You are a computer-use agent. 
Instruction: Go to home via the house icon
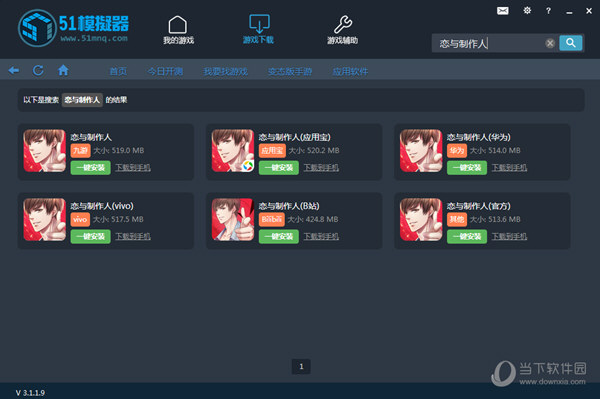point(63,70)
